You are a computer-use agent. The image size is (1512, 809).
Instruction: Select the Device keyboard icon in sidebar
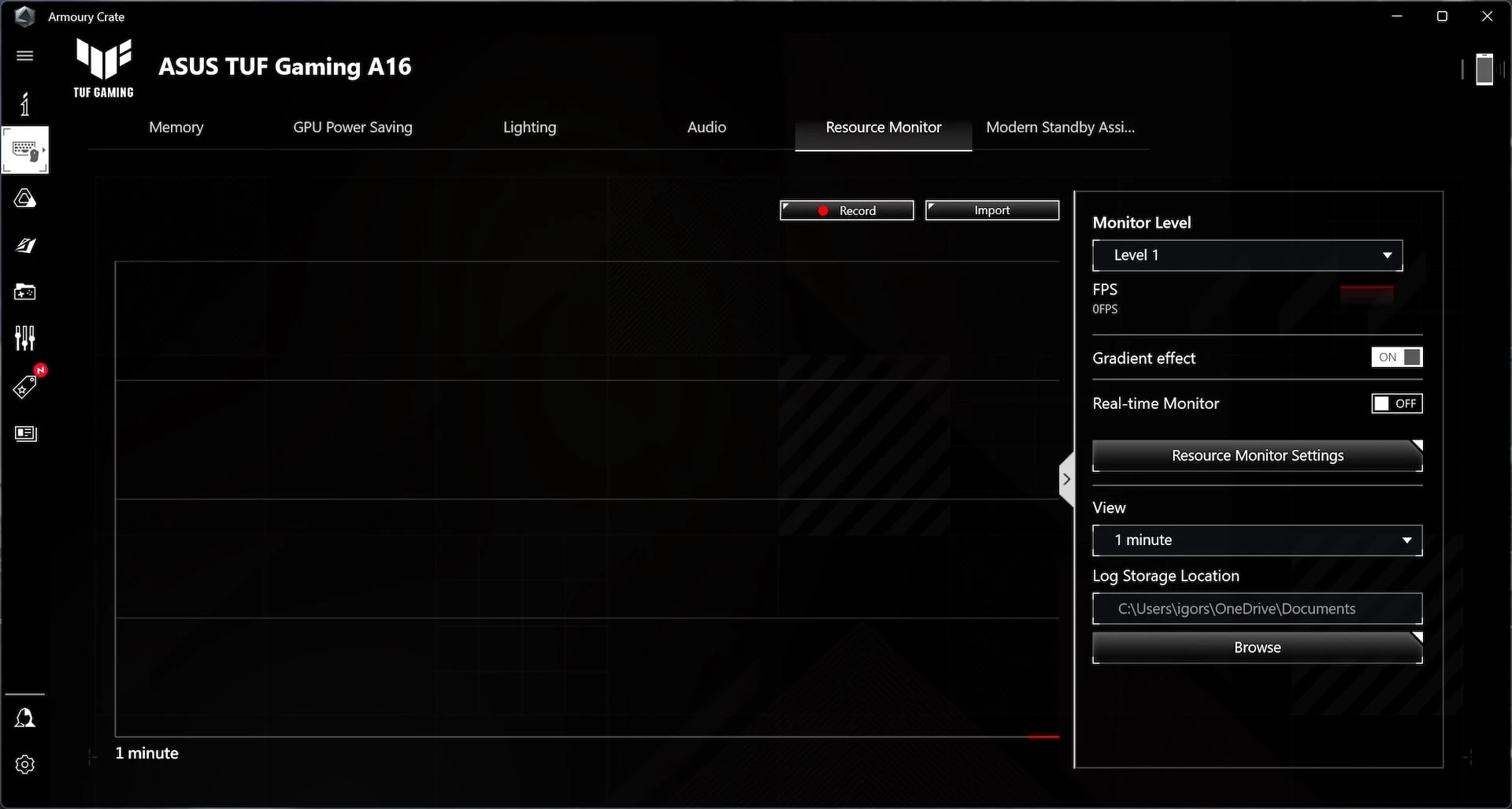[25, 150]
